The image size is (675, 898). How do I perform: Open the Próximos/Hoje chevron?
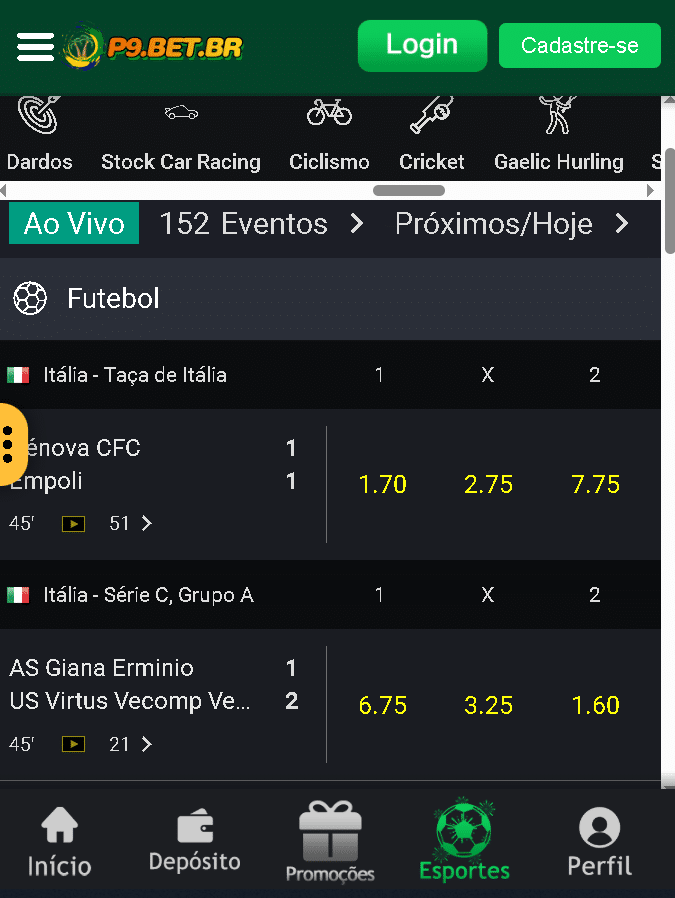click(625, 224)
